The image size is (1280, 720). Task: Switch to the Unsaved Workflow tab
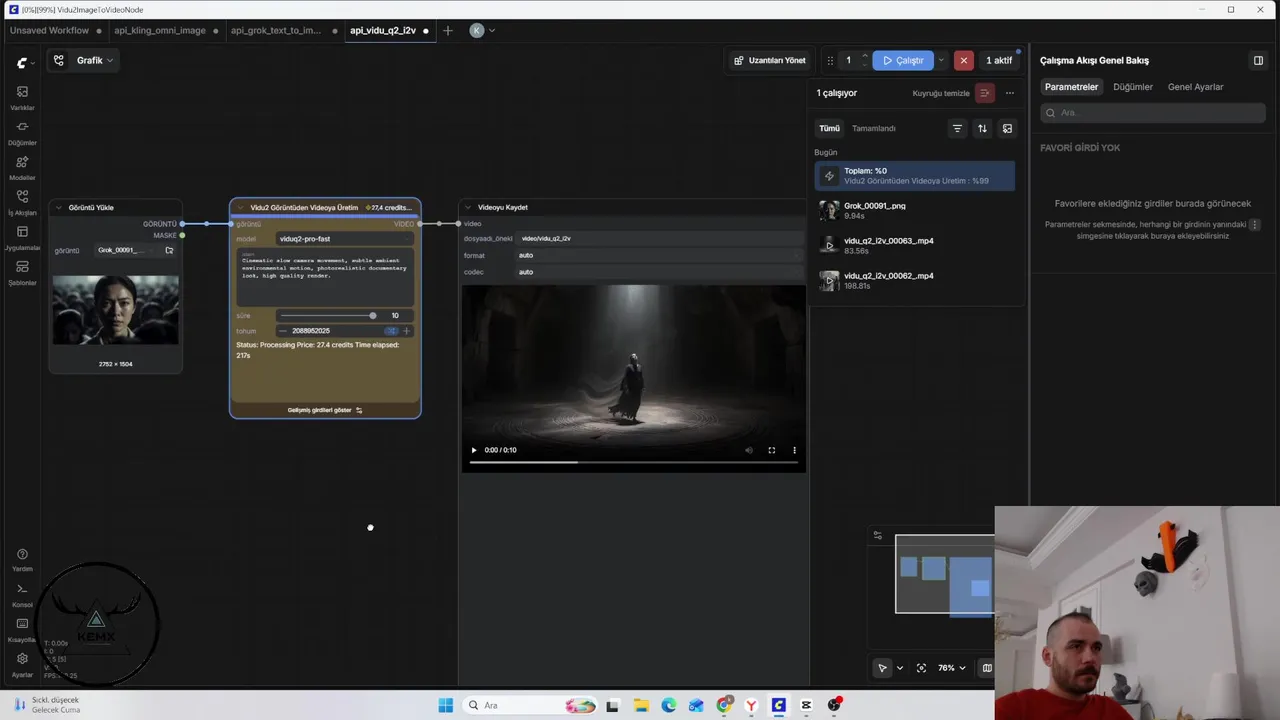(x=50, y=31)
